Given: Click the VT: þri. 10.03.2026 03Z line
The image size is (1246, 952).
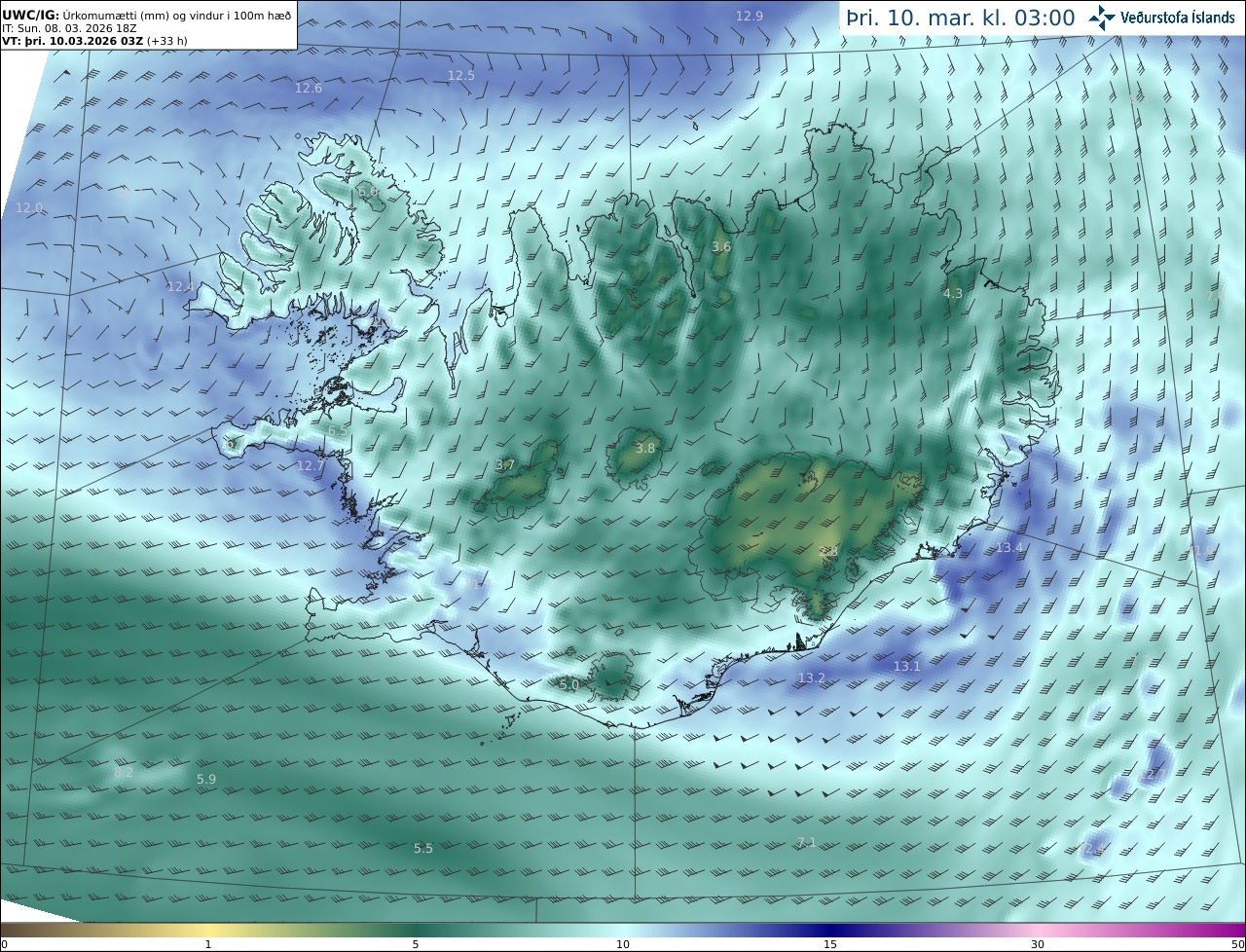Looking at the screenshot, I should tap(94, 41).
